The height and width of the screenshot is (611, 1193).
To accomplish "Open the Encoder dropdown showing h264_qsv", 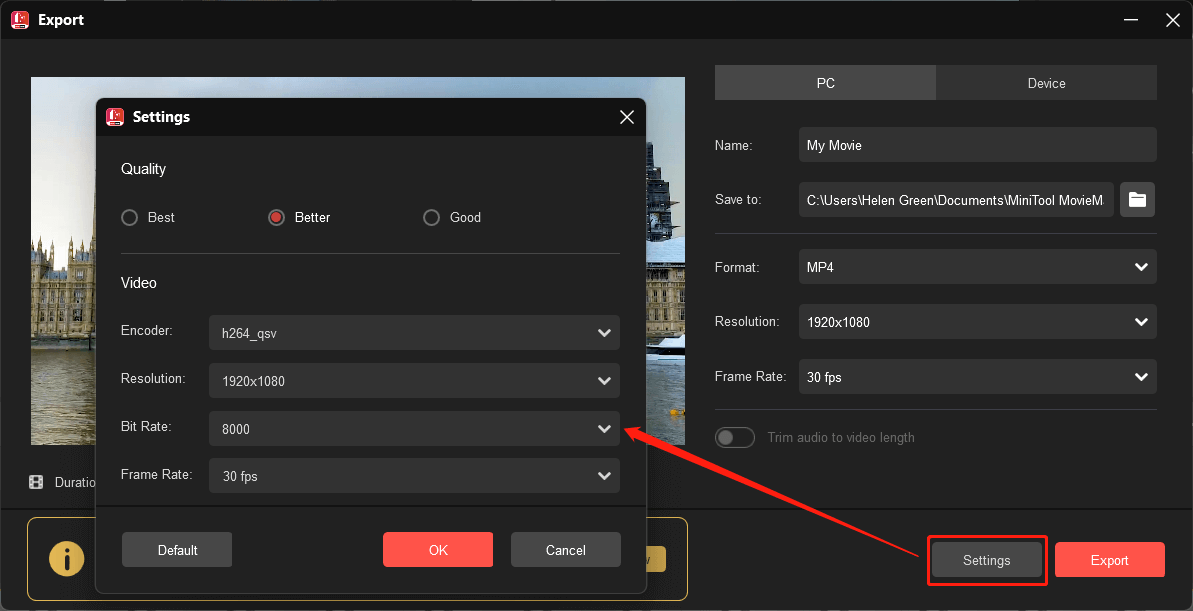I will [414, 333].
